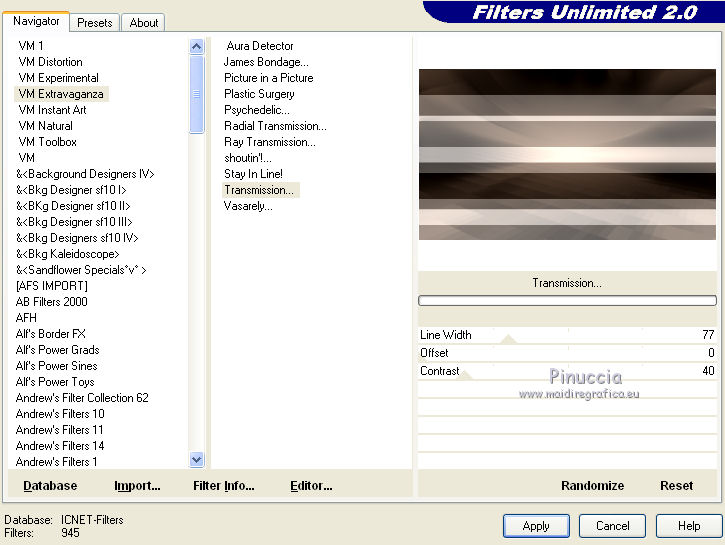725x545 pixels.
Task: Open the About tab
Action: [143, 23]
